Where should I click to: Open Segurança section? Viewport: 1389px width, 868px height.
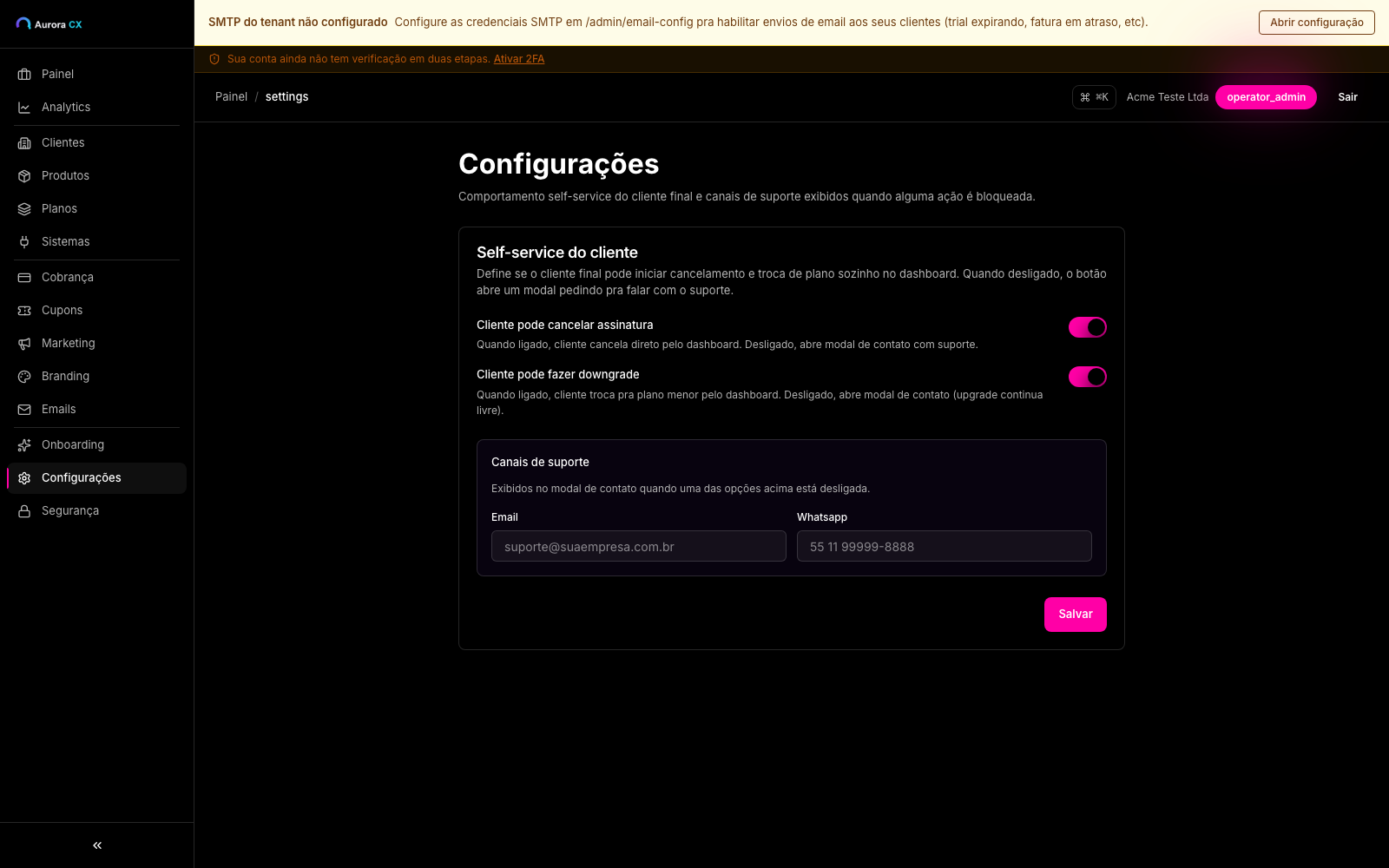click(x=96, y=511)
